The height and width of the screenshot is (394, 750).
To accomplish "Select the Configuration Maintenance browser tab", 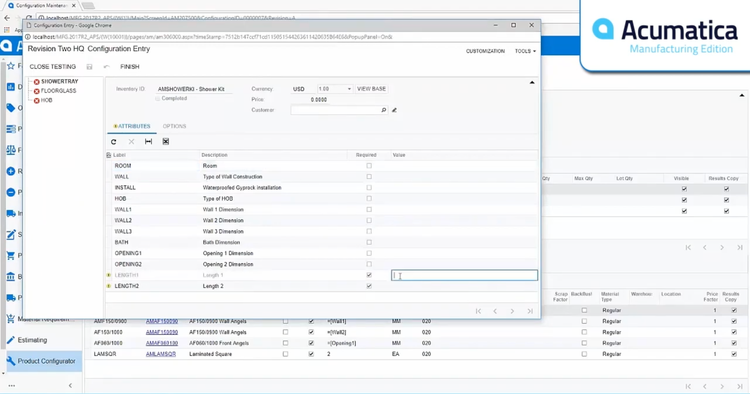I will [42, 5].
